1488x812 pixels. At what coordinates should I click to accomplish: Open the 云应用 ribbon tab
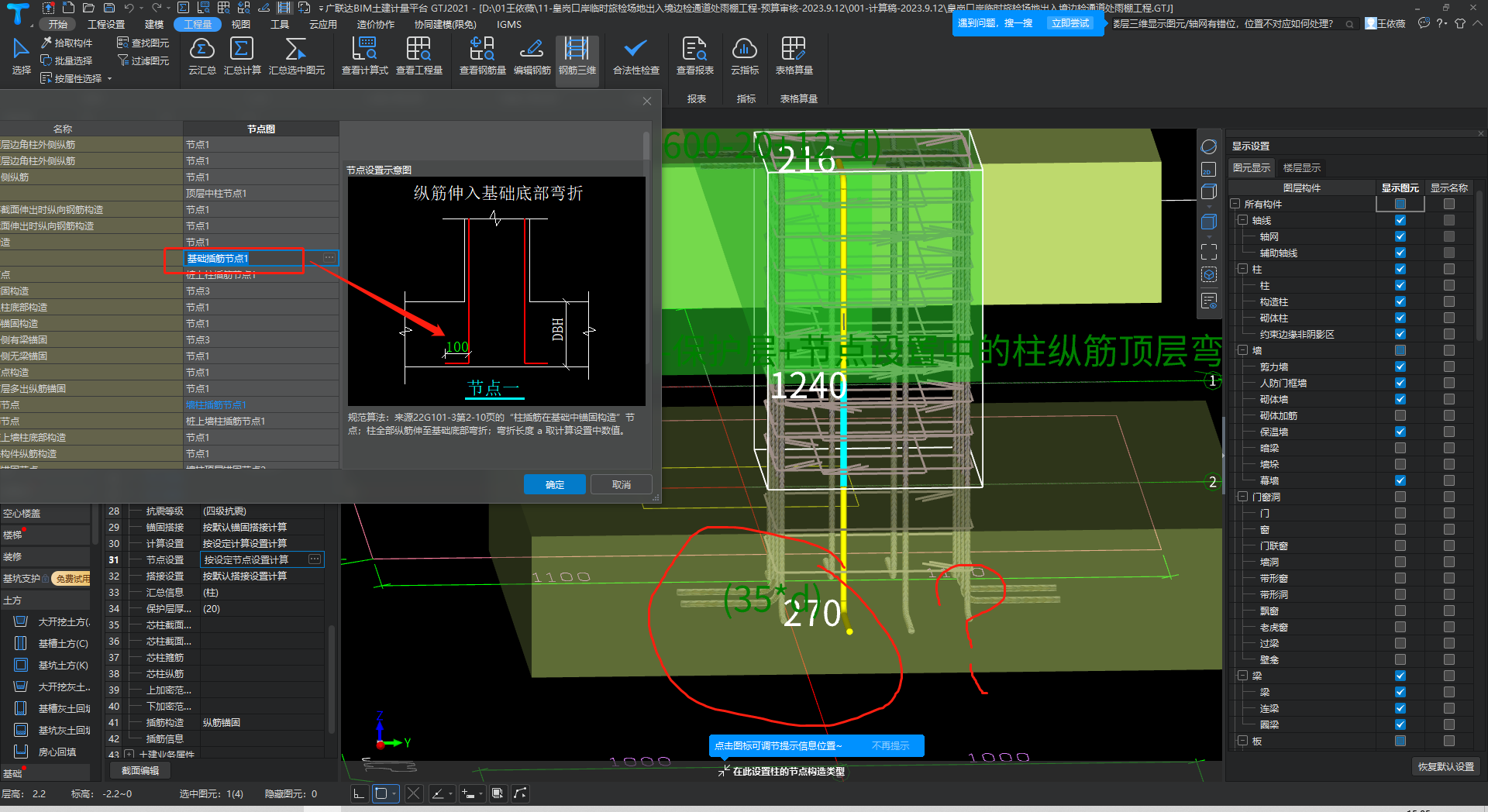[x=323, y=24]
